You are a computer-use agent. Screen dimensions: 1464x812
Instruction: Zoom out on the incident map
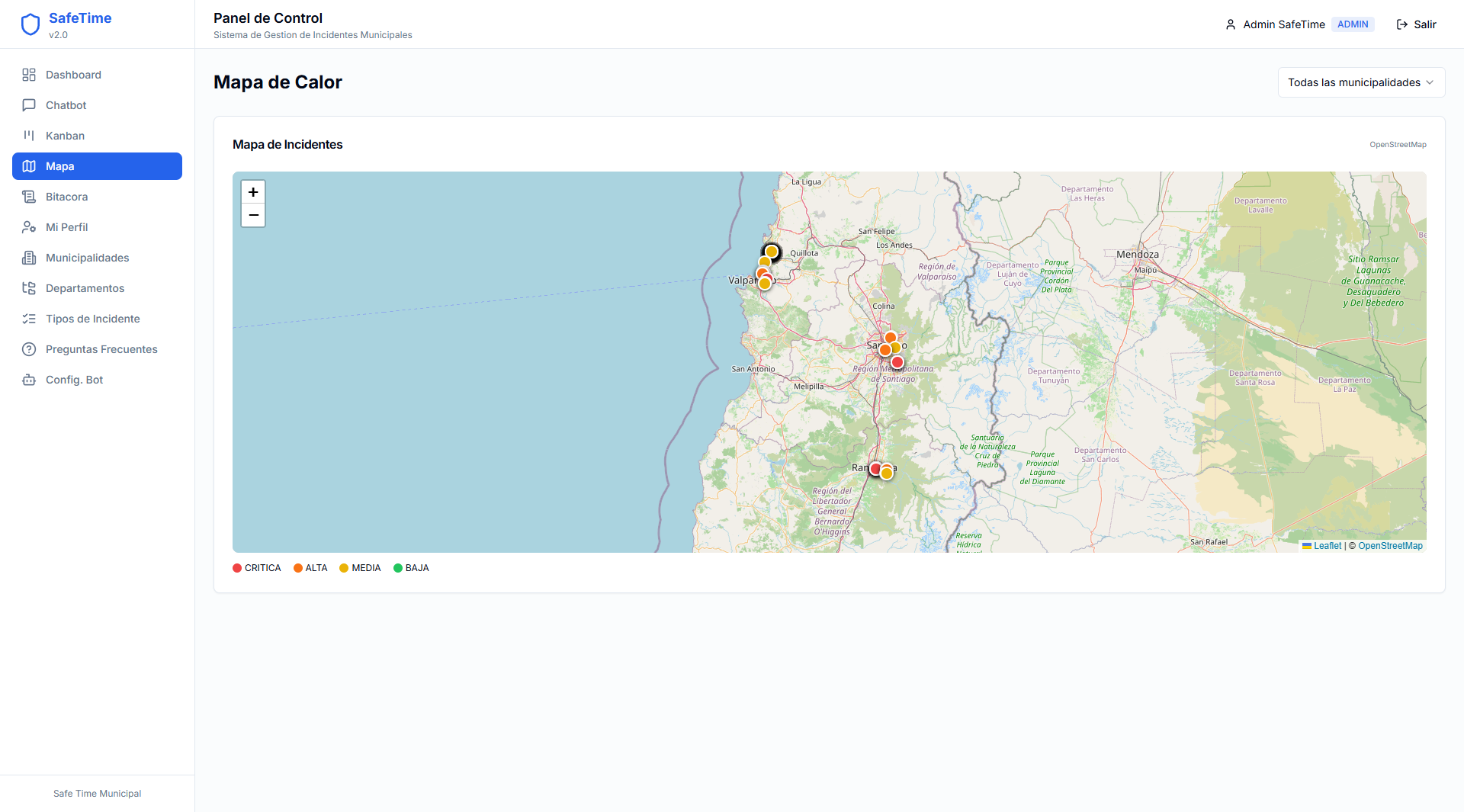(253, 215)
